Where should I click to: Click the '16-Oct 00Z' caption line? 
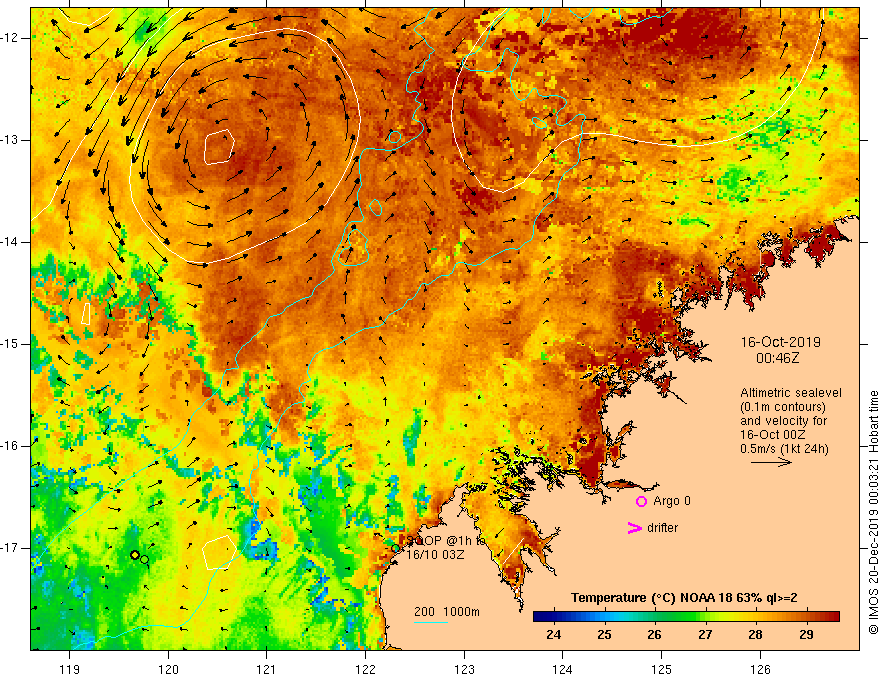(773, 435)
